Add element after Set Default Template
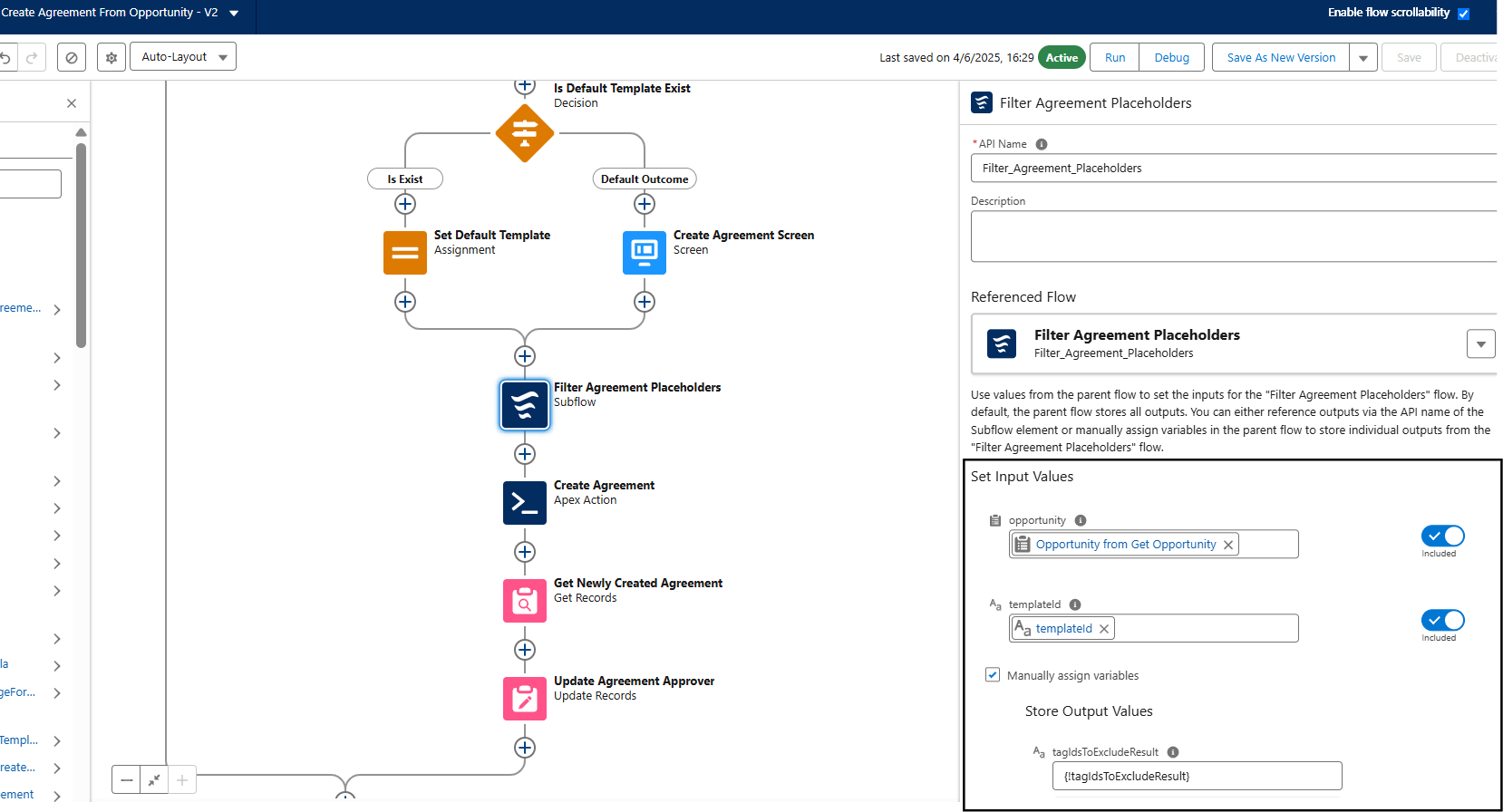1503x812 pixels. click(x=405, y=302)
